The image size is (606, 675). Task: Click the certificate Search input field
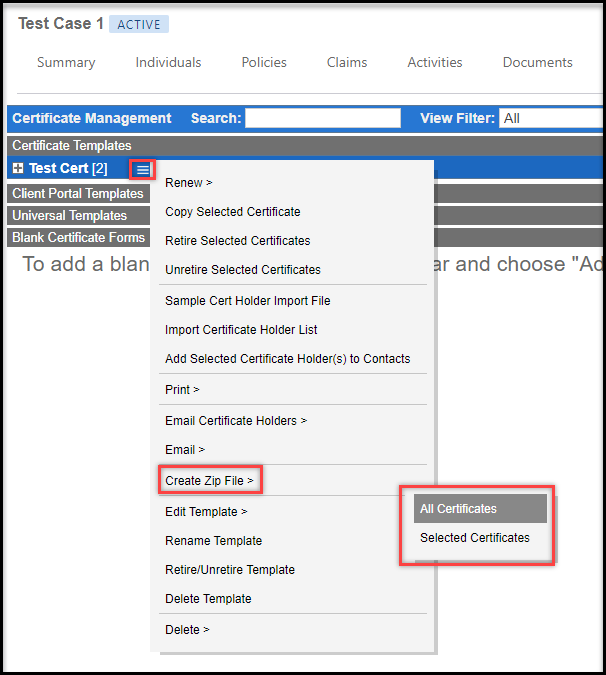click(x=323, y=118)
